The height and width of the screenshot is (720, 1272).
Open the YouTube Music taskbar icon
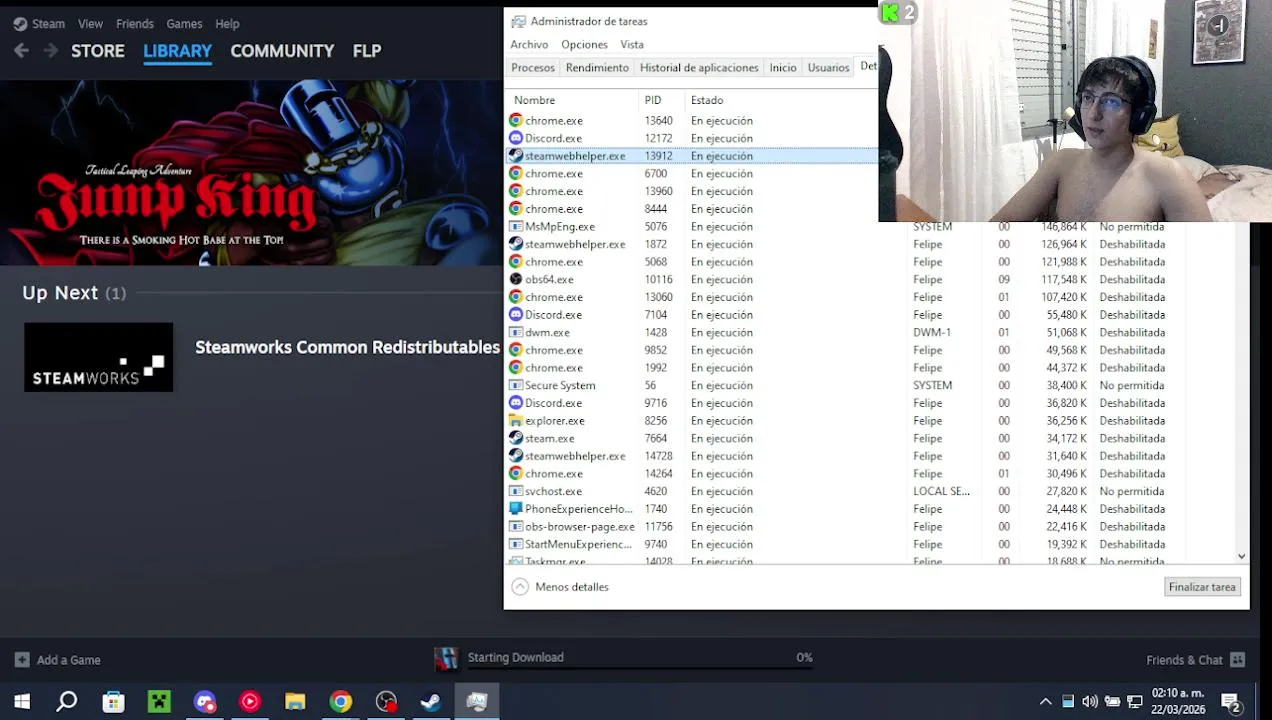coord(250,702)
